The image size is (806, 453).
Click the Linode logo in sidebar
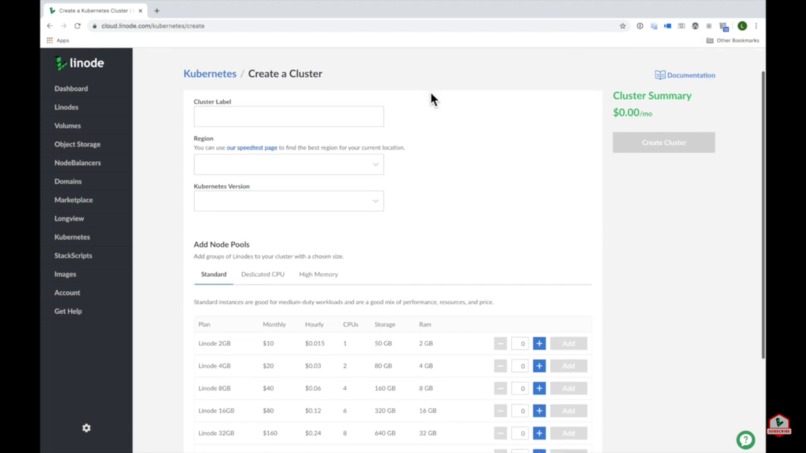pyautogui.click(x=80, y=63)
